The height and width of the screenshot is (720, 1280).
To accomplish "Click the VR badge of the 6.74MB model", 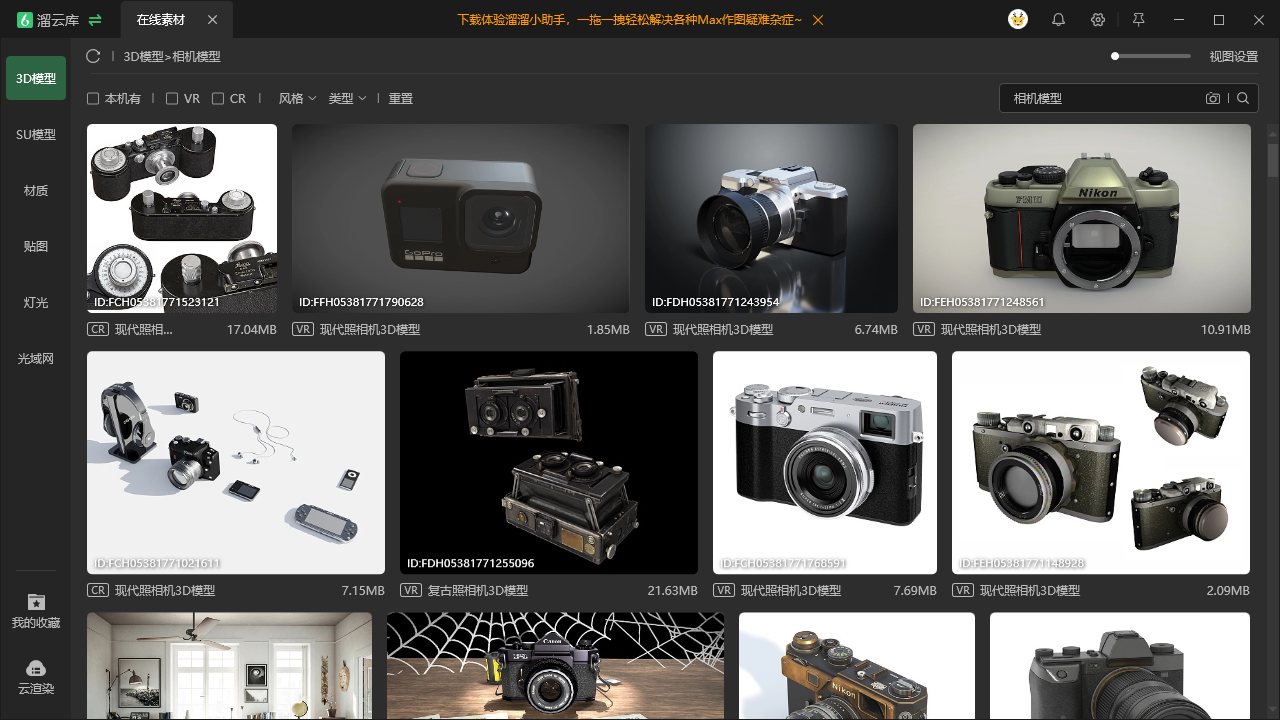I will click(x=656, y=329).
